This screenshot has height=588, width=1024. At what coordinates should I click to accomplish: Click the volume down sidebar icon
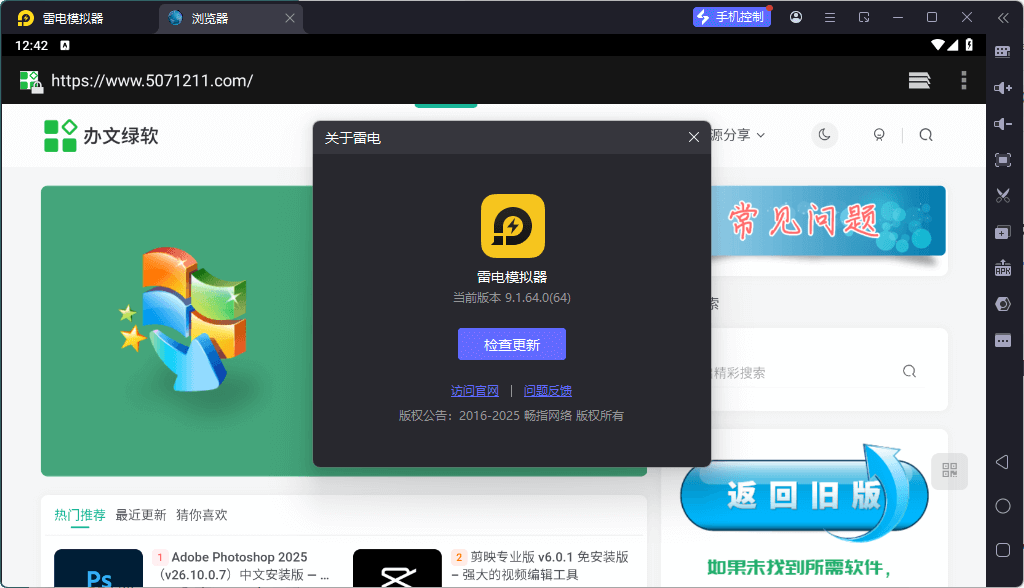tap(1002, 124)
